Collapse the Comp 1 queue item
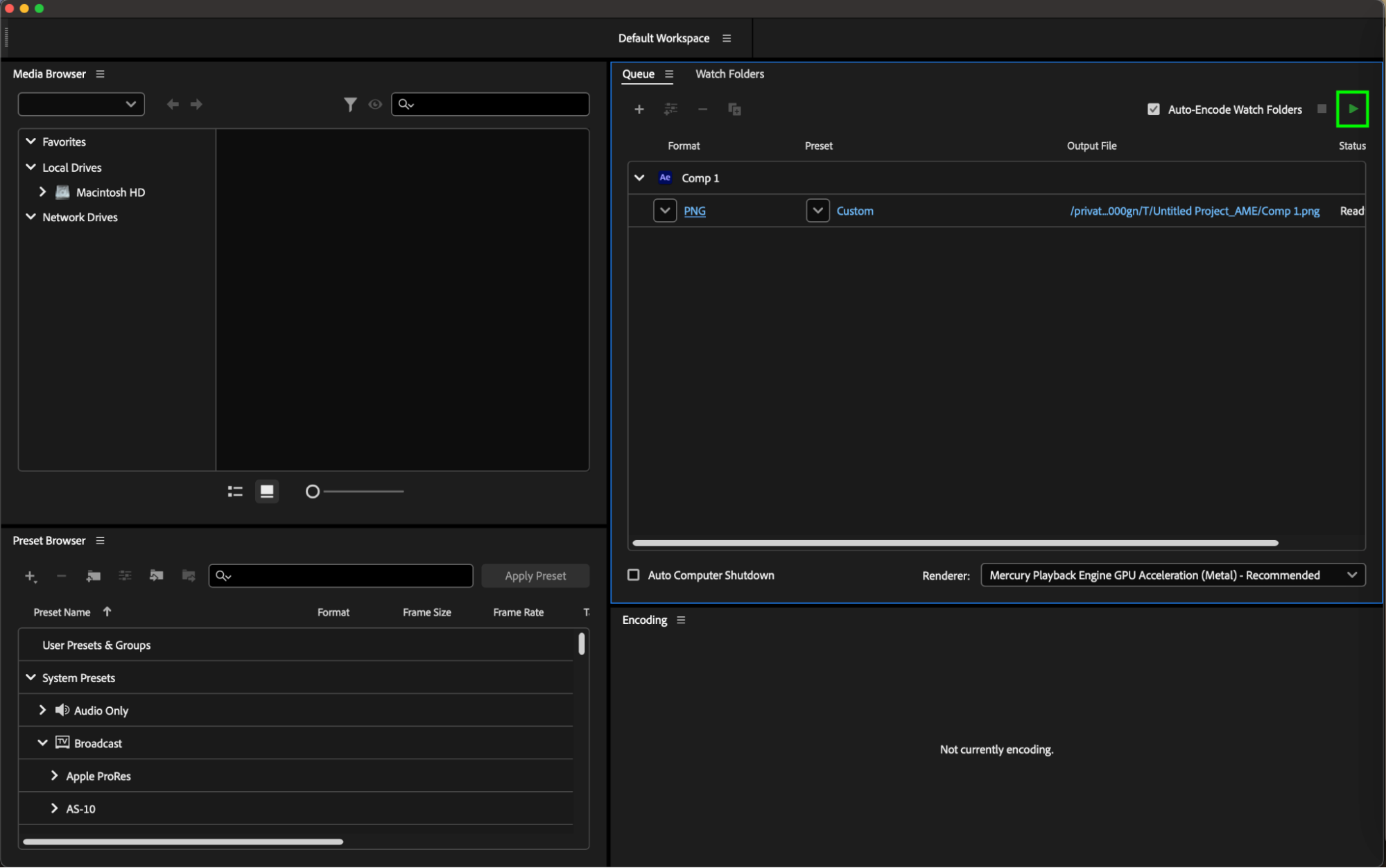This screenshot has width=1386, height=868. pyautogui.click(x=639, y=177)
